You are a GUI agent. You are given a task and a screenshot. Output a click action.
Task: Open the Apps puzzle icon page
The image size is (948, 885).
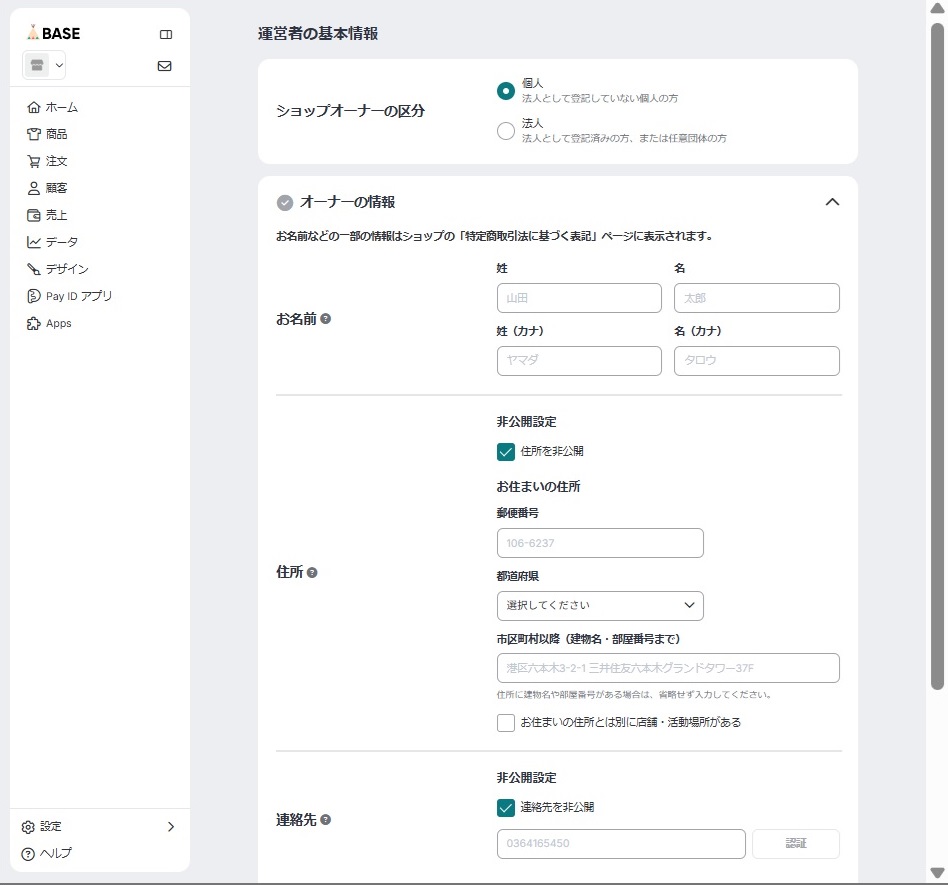(x=58, y=323)
